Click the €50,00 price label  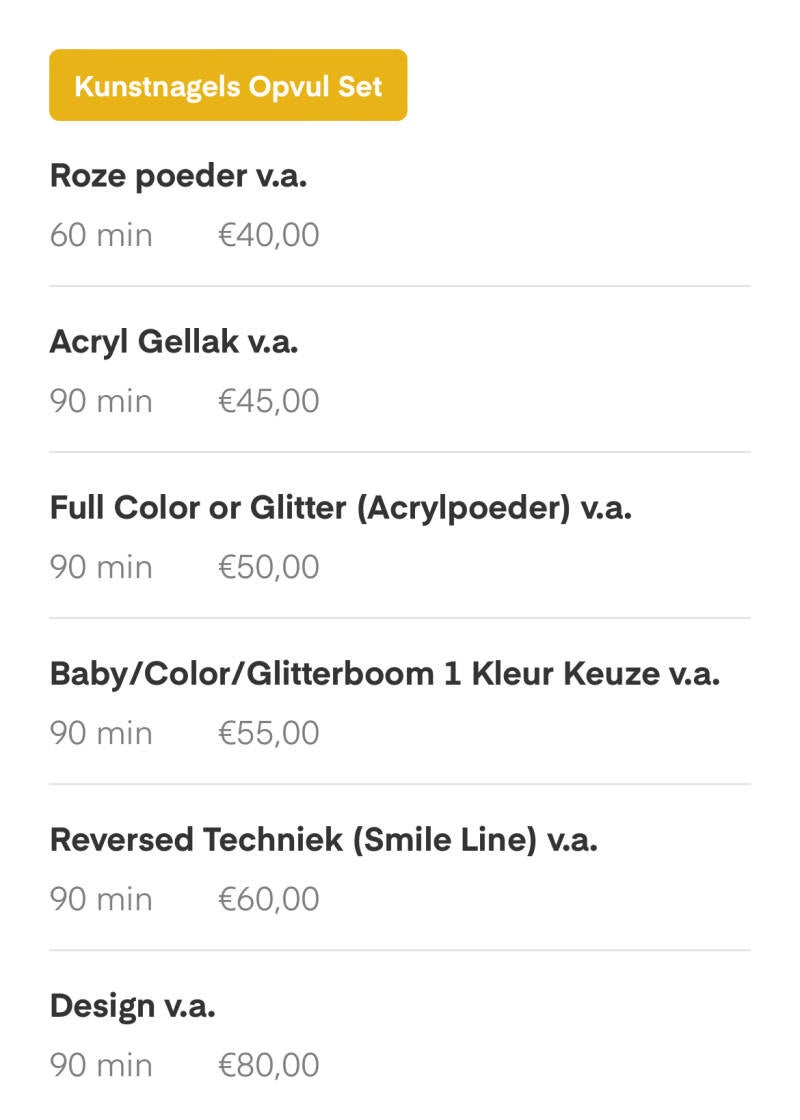coord(269,568)
